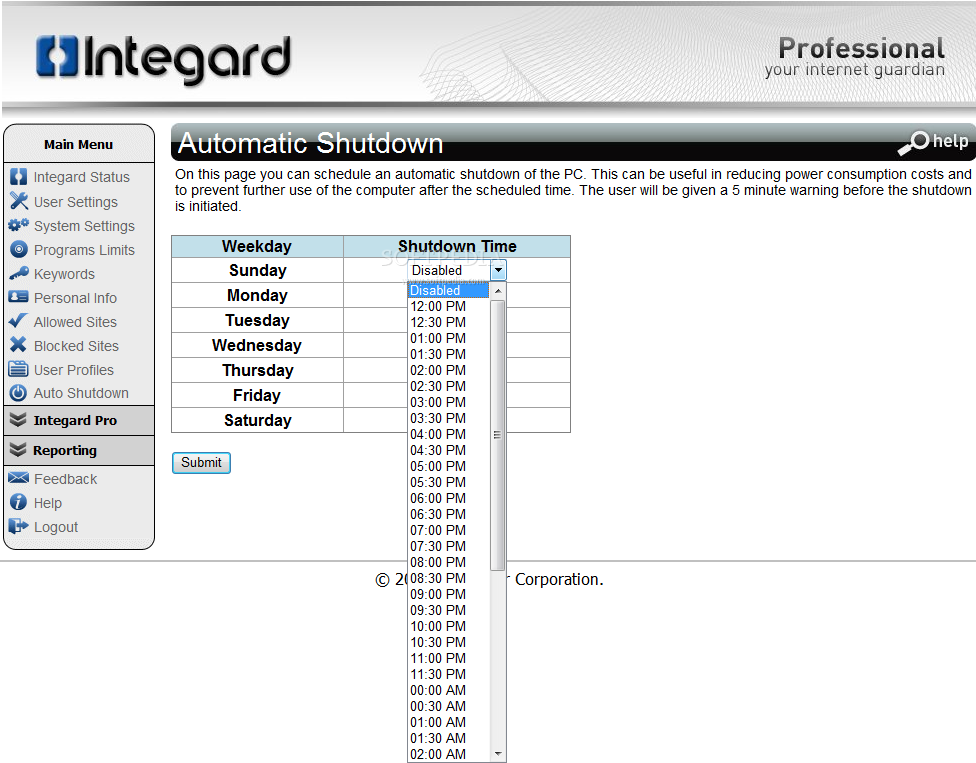Go to User Settings
Viewport: 976px width, 763px height.
tap(75, 202)
